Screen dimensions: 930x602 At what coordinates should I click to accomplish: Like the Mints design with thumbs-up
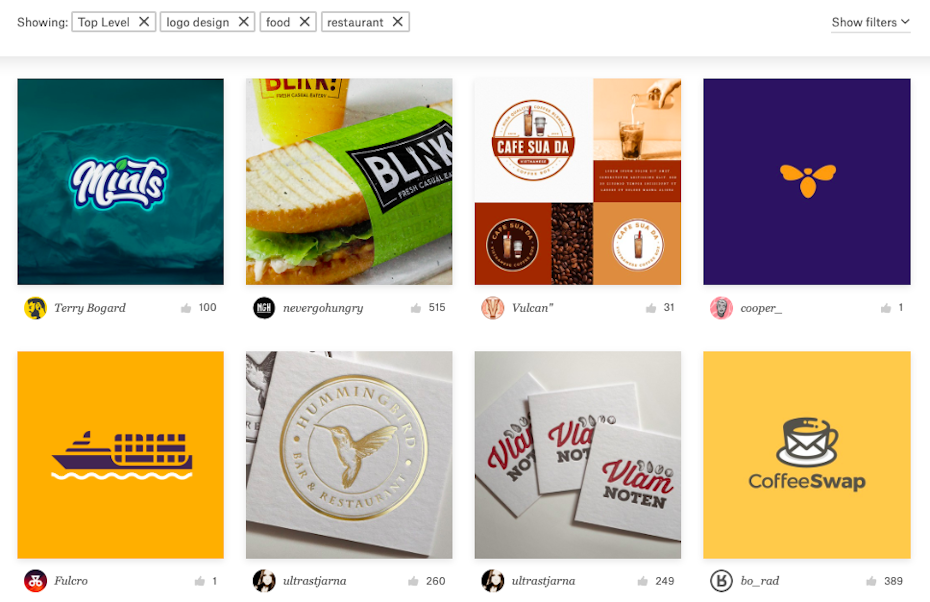tap(186, 308)
